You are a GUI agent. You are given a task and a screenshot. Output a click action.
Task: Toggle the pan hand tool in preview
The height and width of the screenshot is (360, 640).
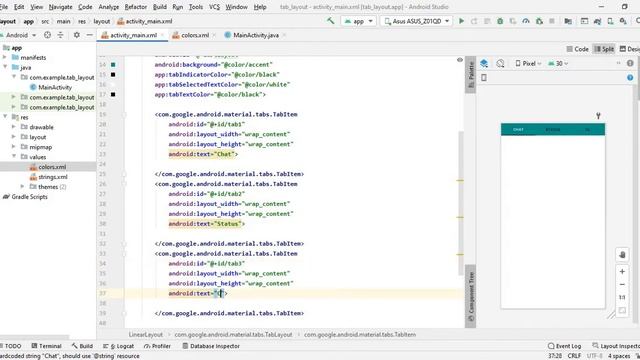(x=622, y=255)
